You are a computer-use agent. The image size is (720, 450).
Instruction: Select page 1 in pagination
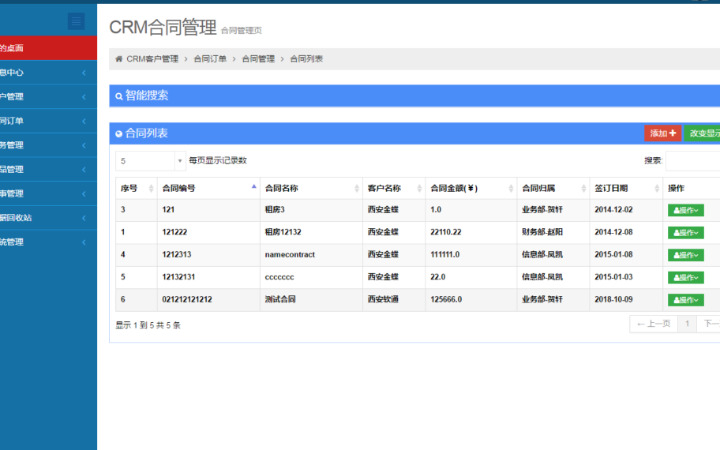pyautogui.click(x=687, y=324)
